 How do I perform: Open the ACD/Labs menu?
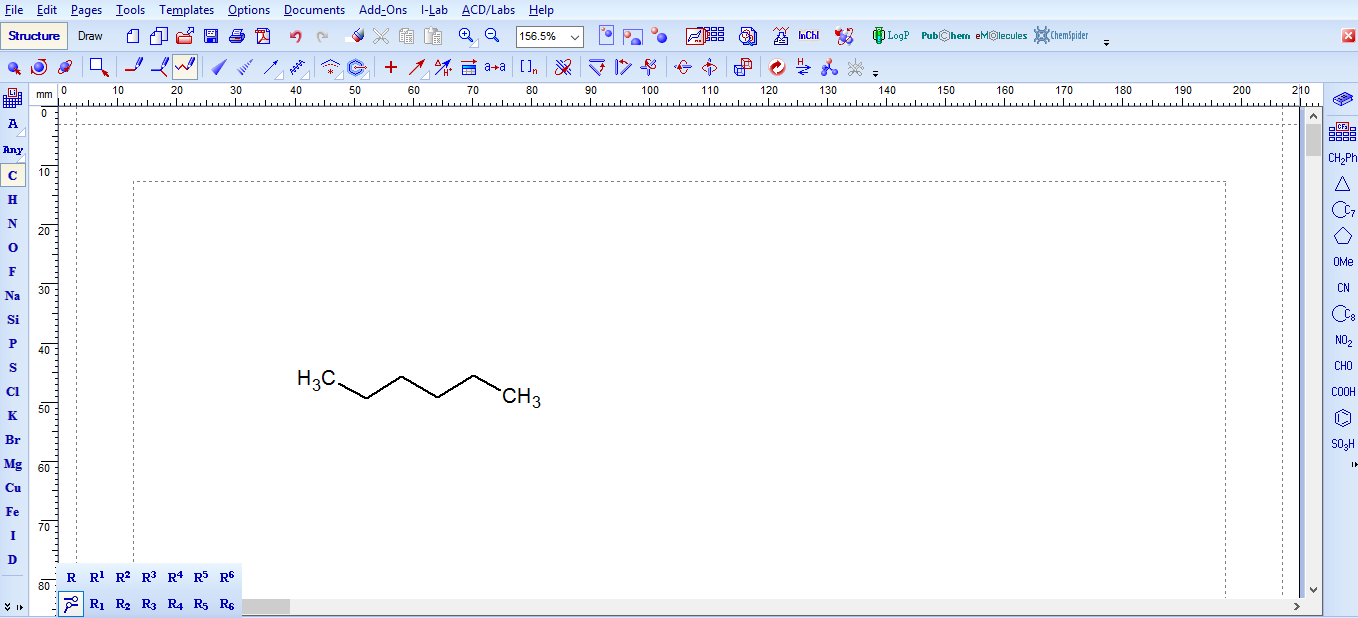point(488,10)
